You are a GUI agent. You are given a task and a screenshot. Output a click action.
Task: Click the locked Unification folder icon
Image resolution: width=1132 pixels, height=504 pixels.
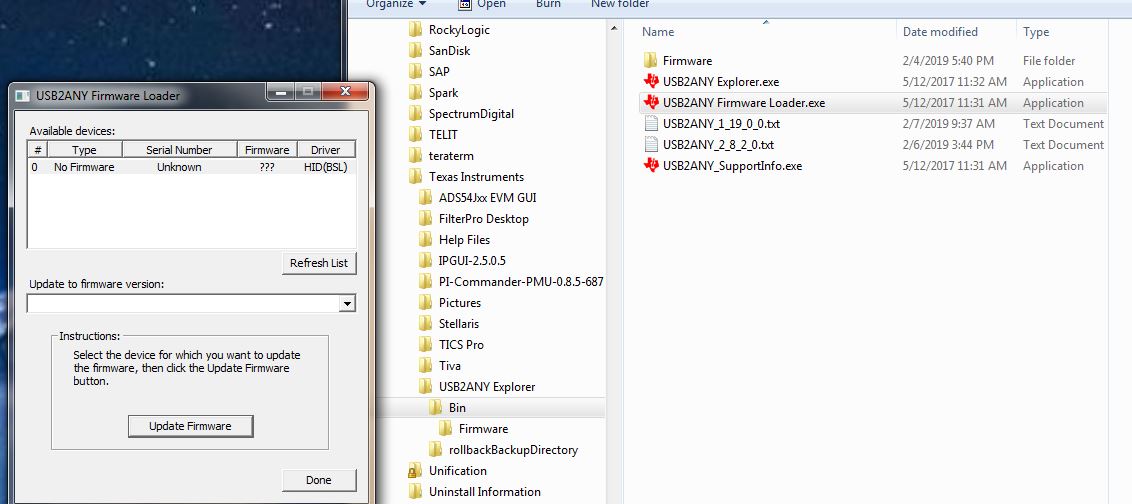pos(415,471)
